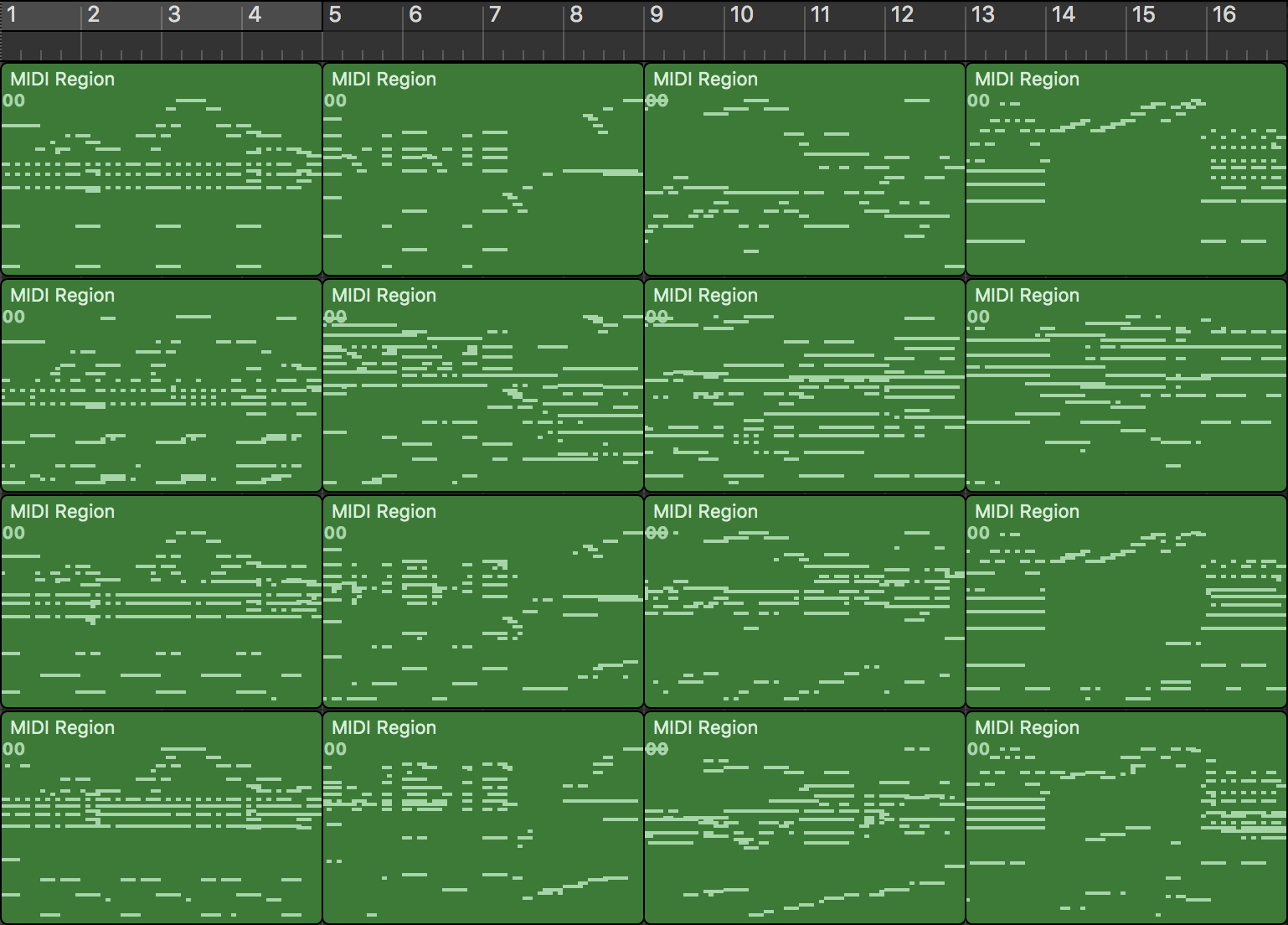Highlight fourth track's MIDI Region starting at bar 13
This screenshot has height=925, width=1288.
tap(1126, 818)
